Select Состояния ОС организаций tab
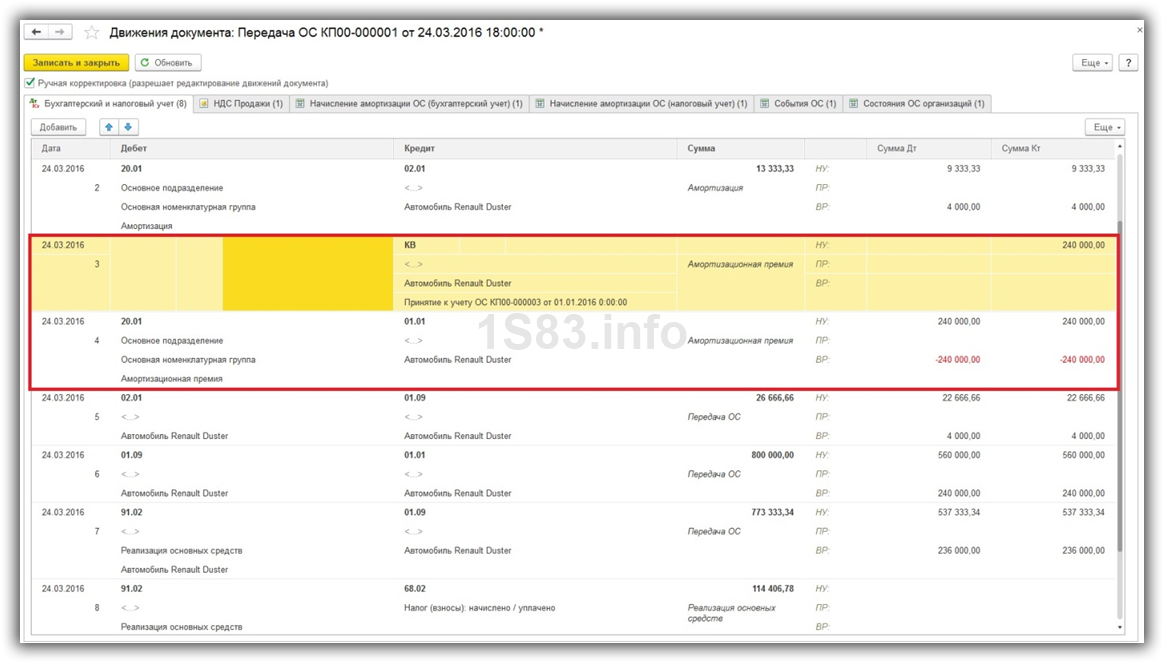The image size is (1164, 663). [917, 103]
